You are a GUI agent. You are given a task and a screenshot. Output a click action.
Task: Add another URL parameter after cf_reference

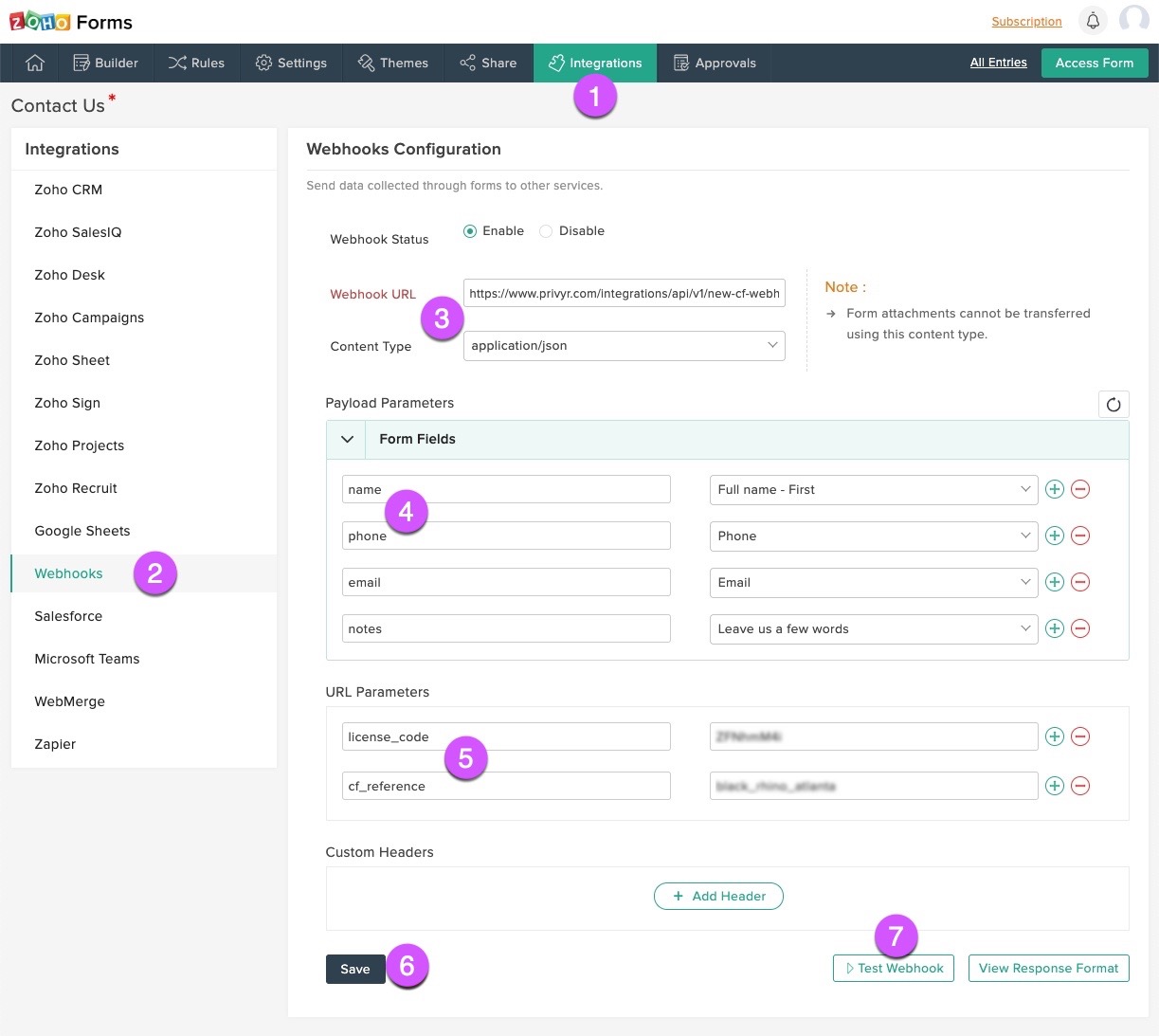coord(1054,786)
